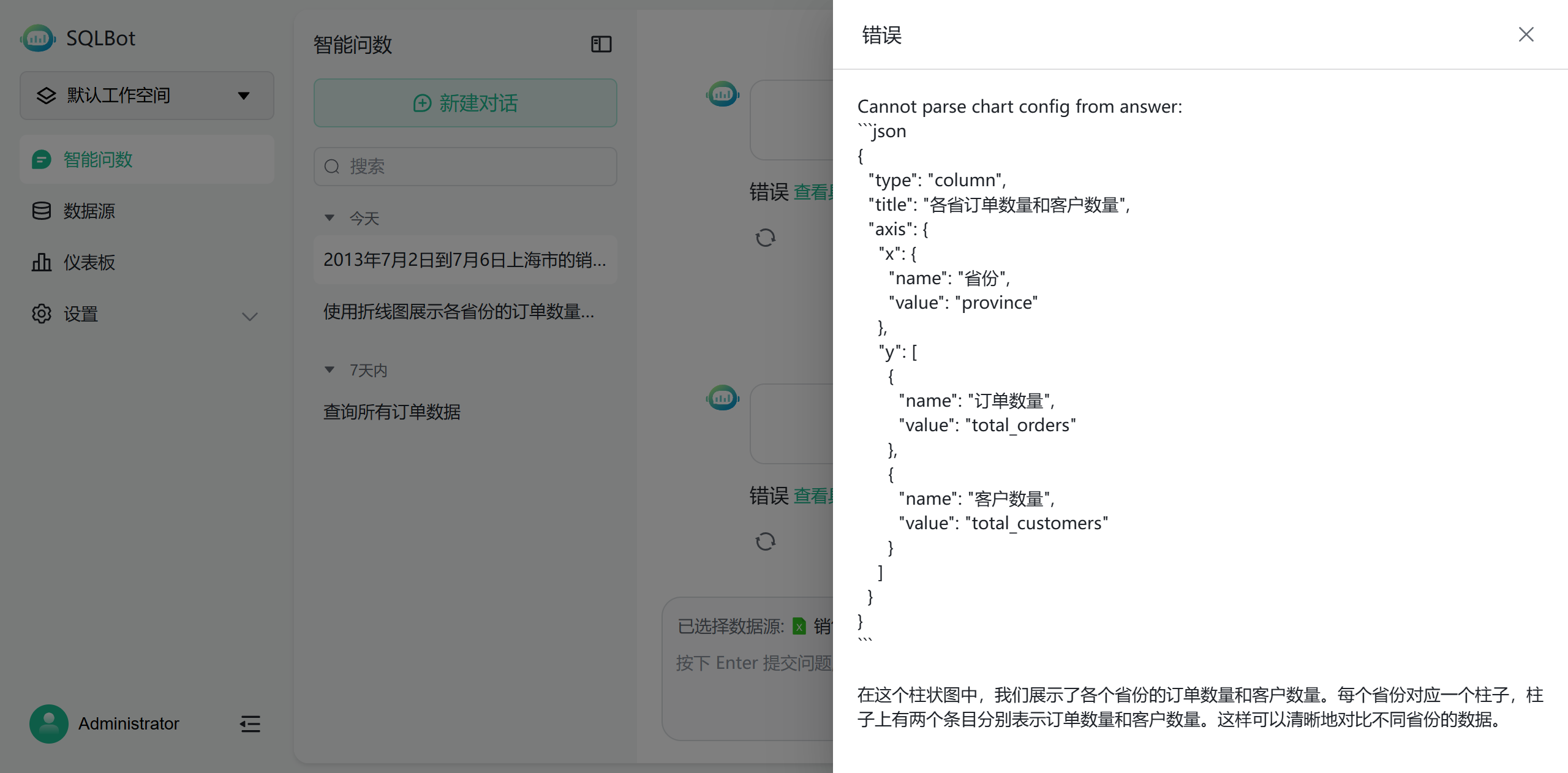Dismiss the error panel with the X
Image resolution: width=1568 pixels, height=773 pixels.
[x=1526, y=34]
